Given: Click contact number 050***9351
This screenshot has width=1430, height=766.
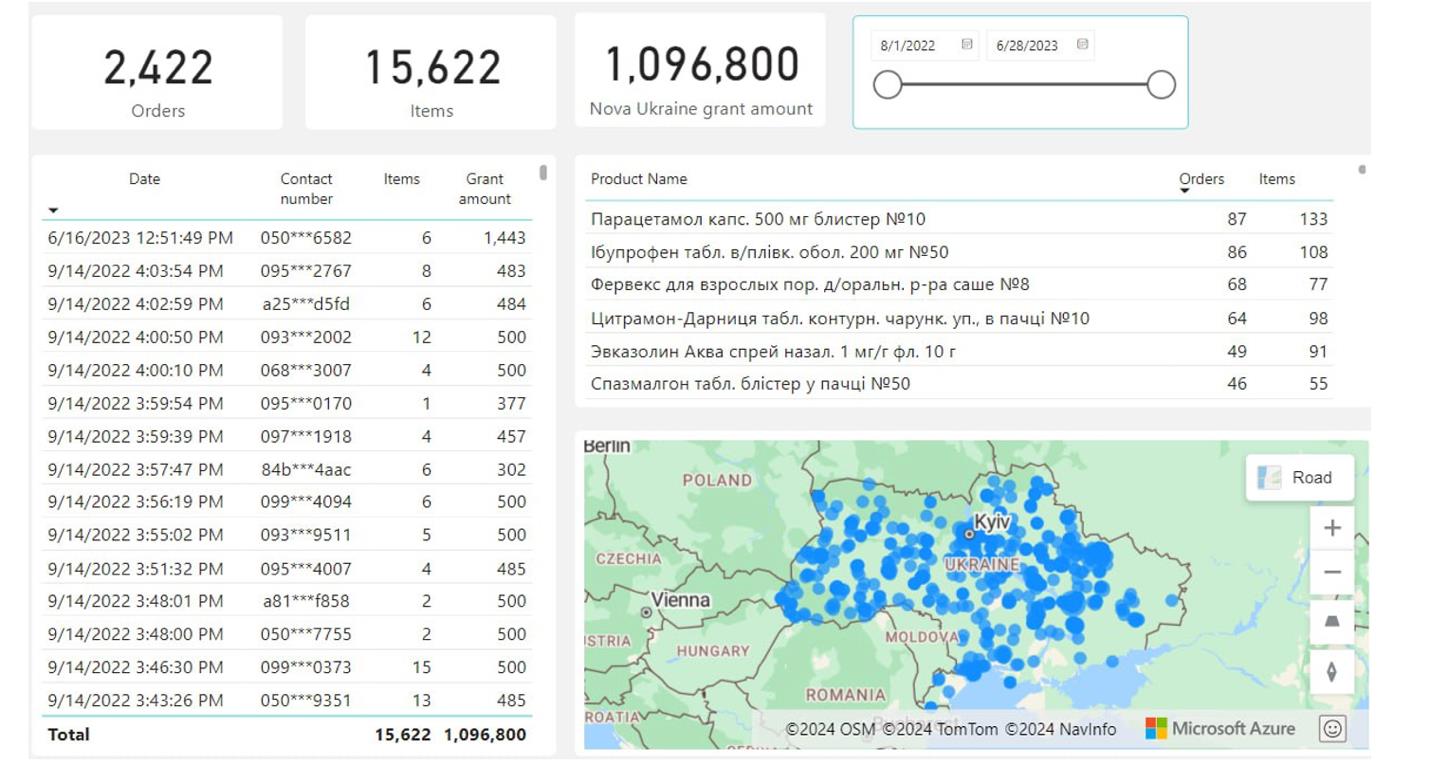Looking at the screenshot, I should (x=306, y=700).
